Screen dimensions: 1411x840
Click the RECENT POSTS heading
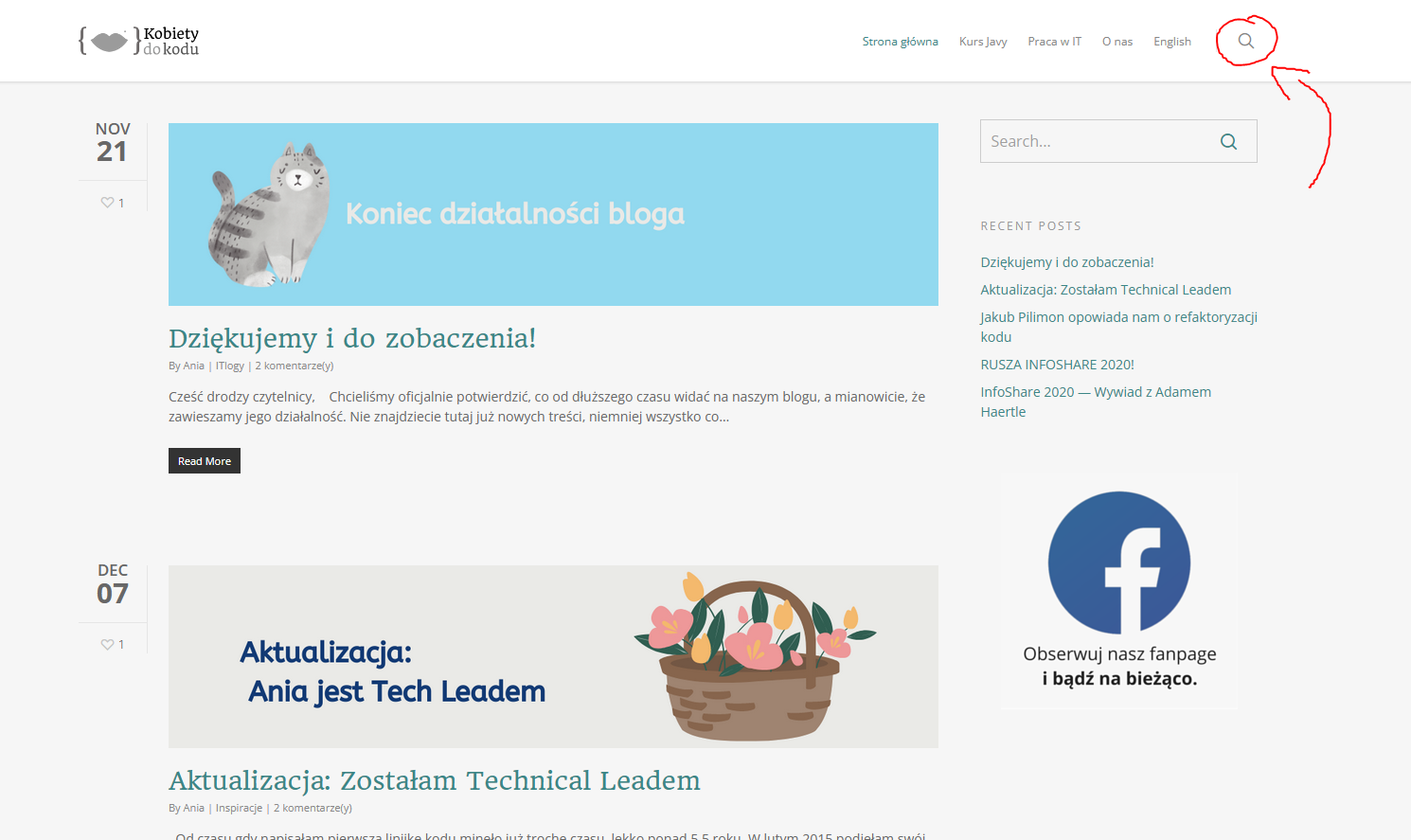click(1030, 226)
